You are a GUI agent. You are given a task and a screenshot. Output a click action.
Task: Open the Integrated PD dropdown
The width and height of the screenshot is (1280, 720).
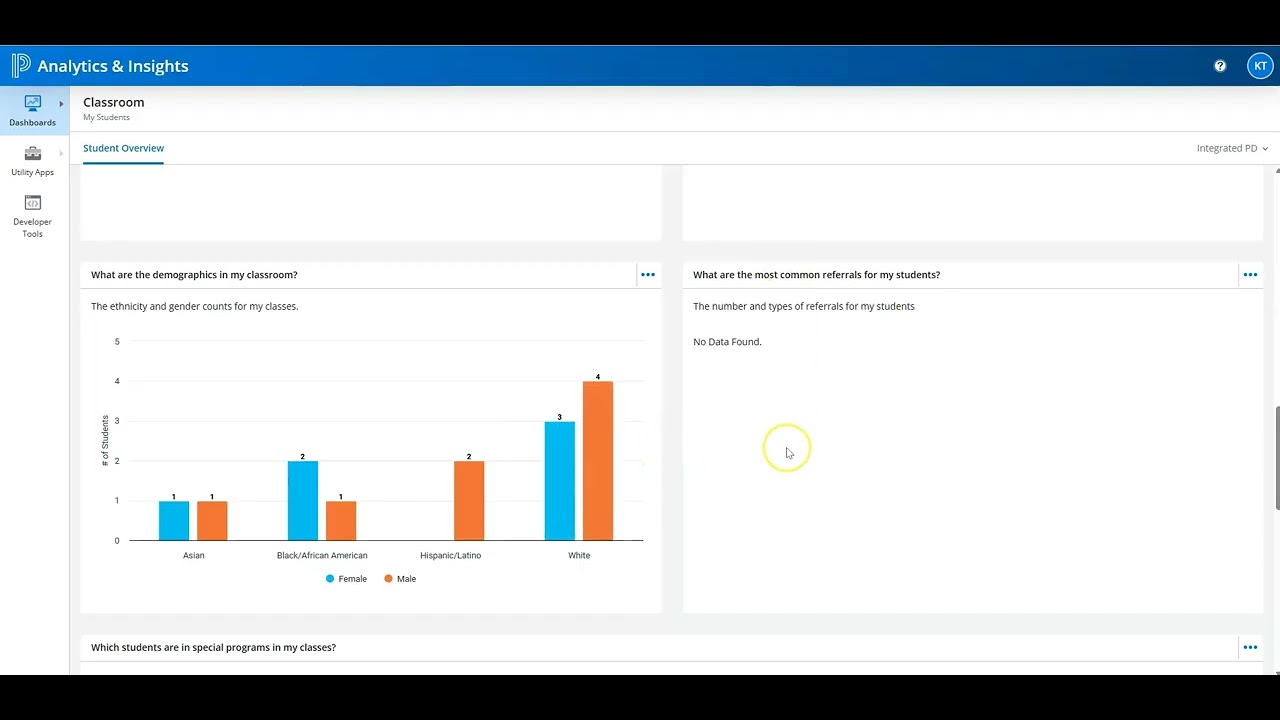[x=1232, y=148]
